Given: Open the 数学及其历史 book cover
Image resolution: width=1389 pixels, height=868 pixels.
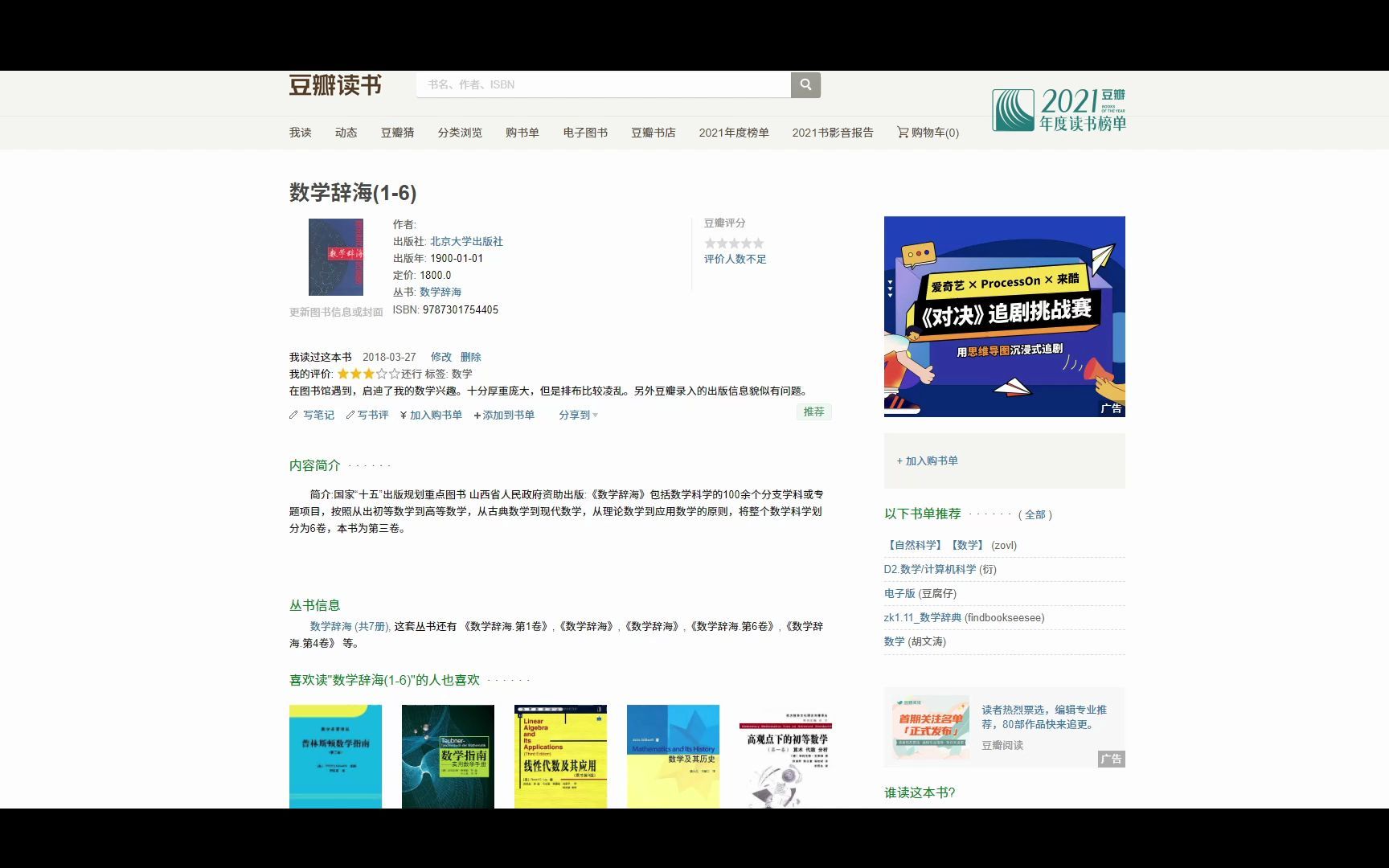Looking at the screenshot, I should coord(673,756).
